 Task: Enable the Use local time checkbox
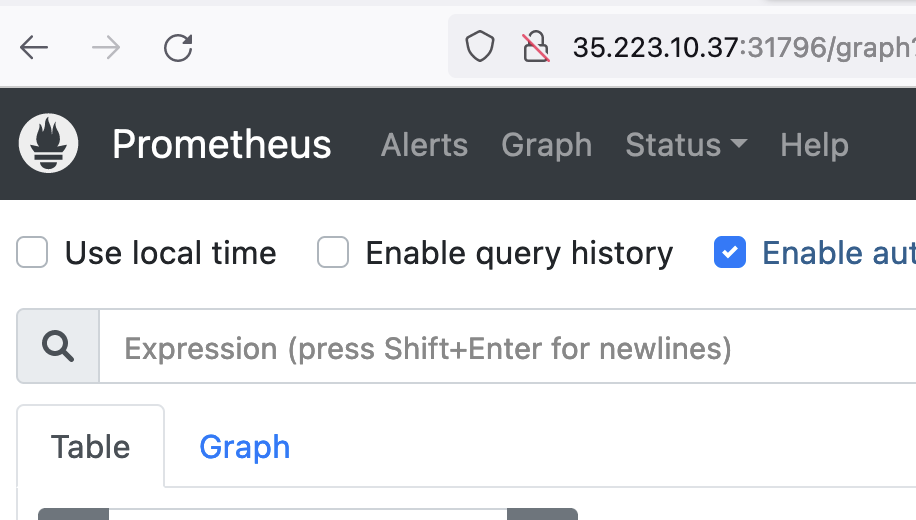[x=33, y=253]
